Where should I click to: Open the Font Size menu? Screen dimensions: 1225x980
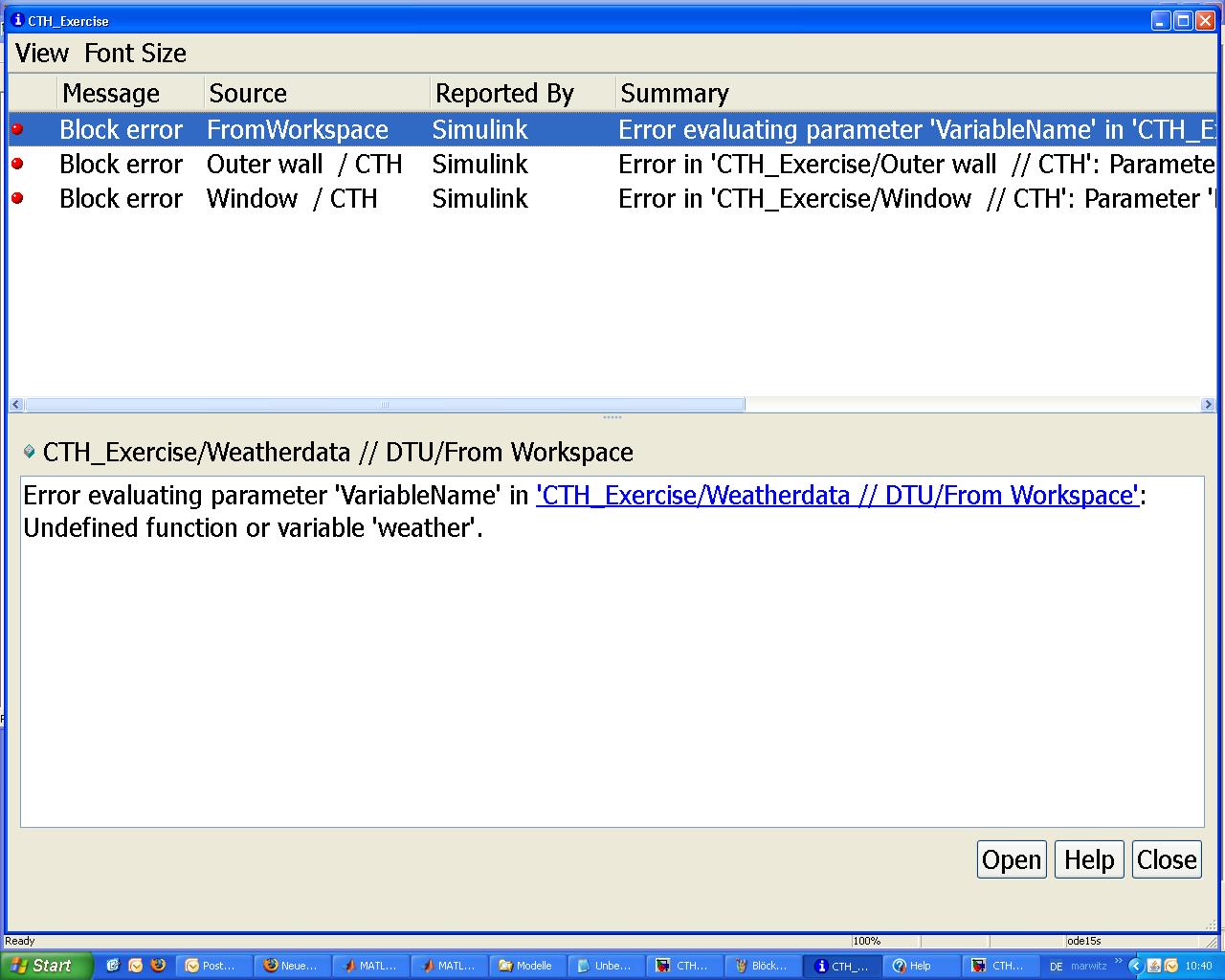pos(135,54)
